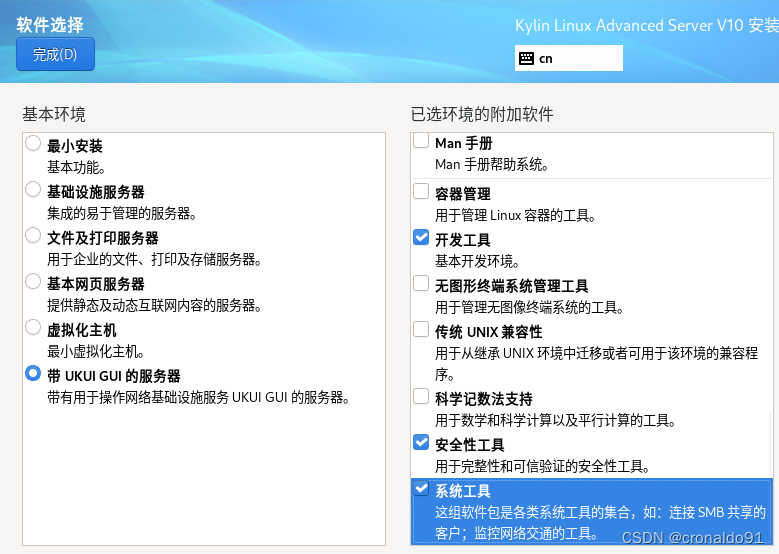Viewport: 779px width, 554px height.
Task: Click the 基本网页服务器 label text
Action: pyautogui.click(x=95, y=284)
